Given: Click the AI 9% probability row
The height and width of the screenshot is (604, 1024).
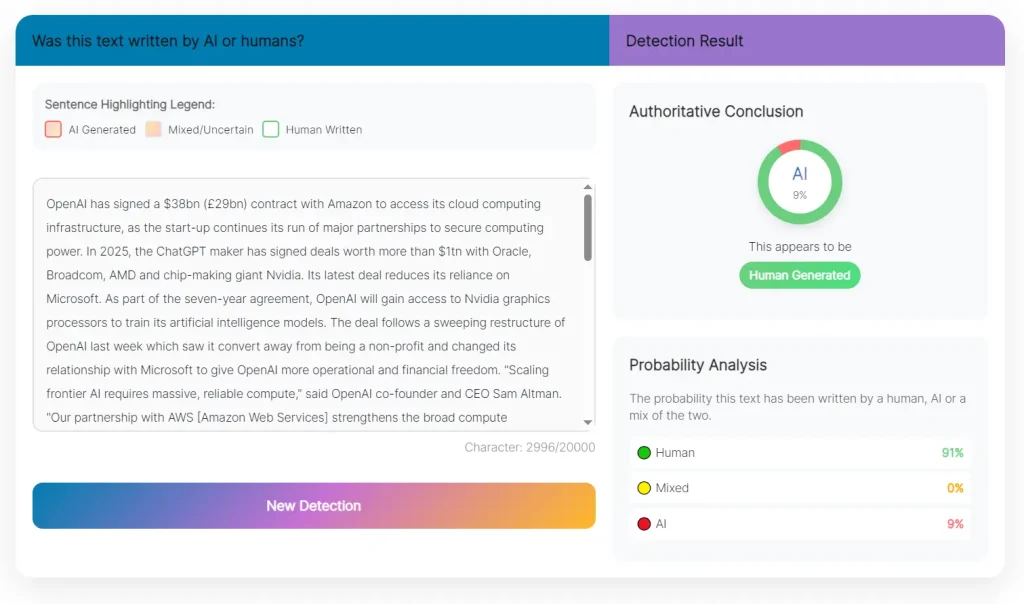Looking at the screenshot, I should pos(800,524).
